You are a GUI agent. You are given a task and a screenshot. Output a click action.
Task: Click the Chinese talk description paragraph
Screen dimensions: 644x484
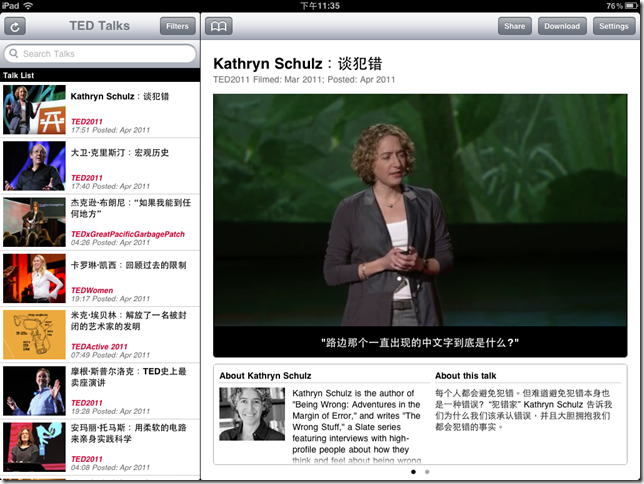[x=524, y=410]
